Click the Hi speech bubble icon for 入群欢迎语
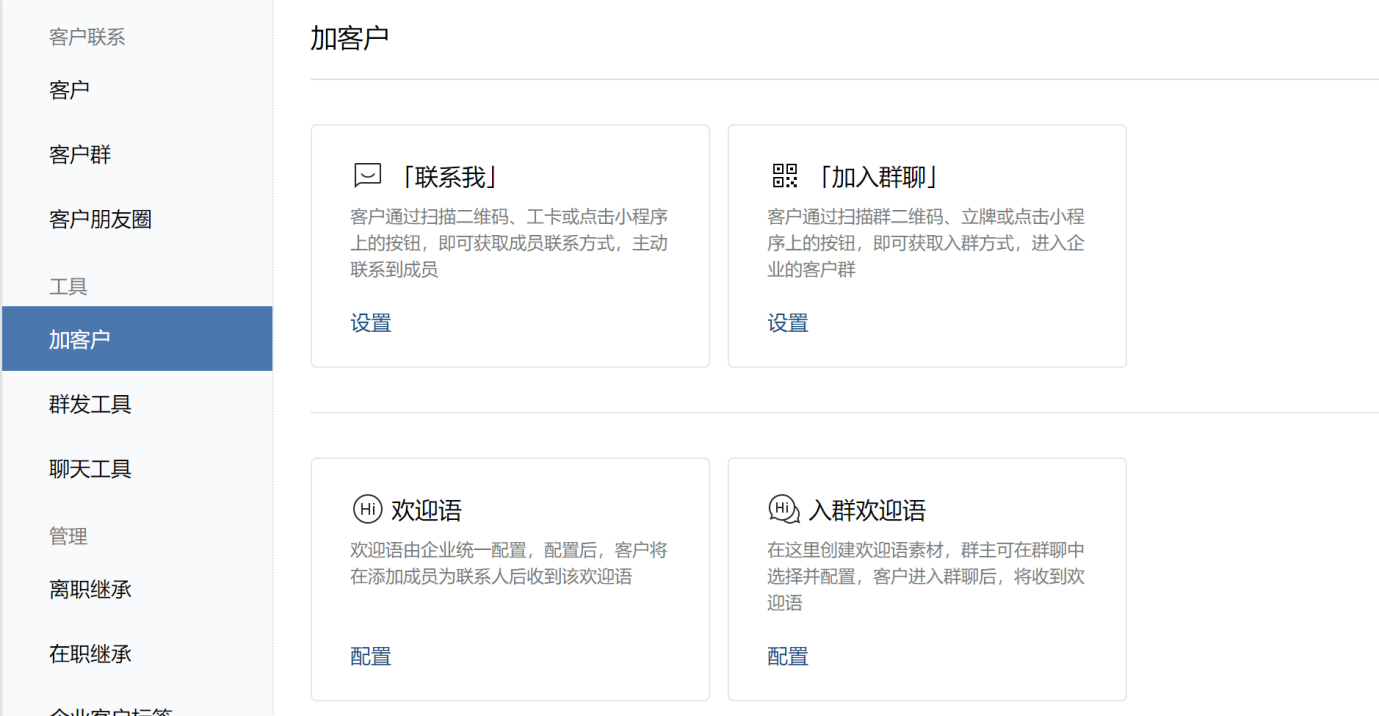The height and width of the screenshot is (716, 1379). tap(784, 508)
